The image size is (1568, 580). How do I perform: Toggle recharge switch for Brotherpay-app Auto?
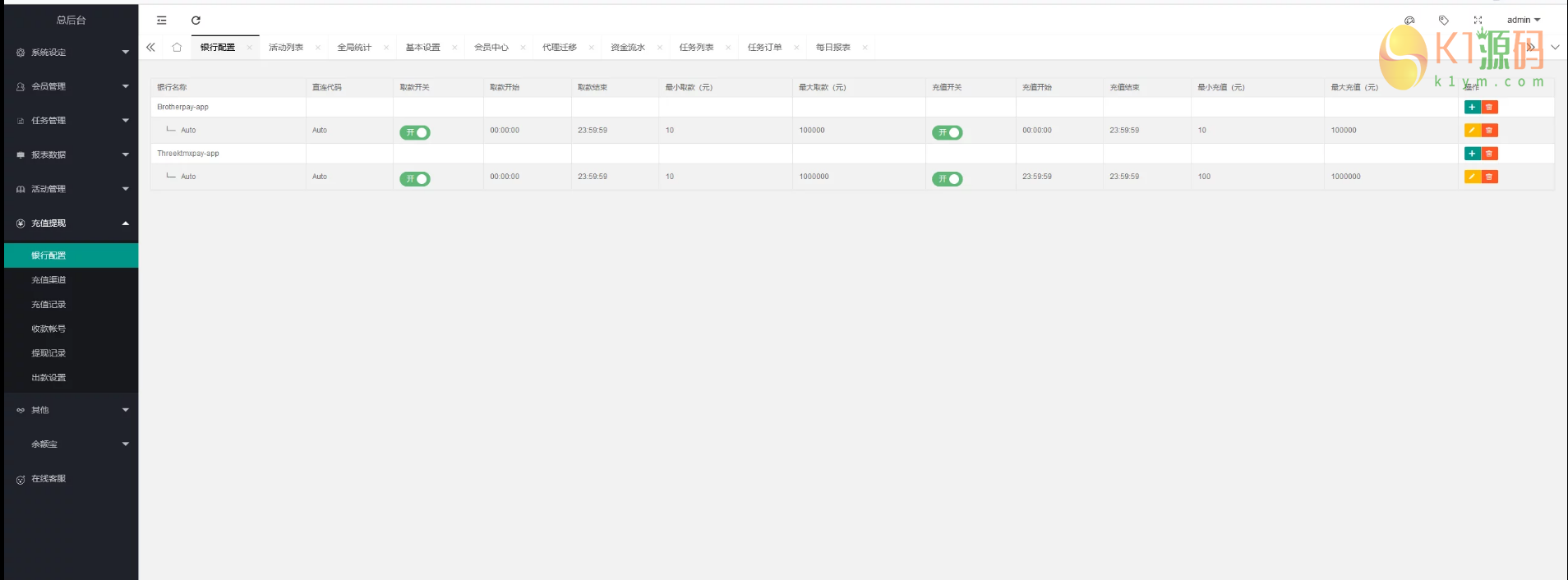pos(948,132)
